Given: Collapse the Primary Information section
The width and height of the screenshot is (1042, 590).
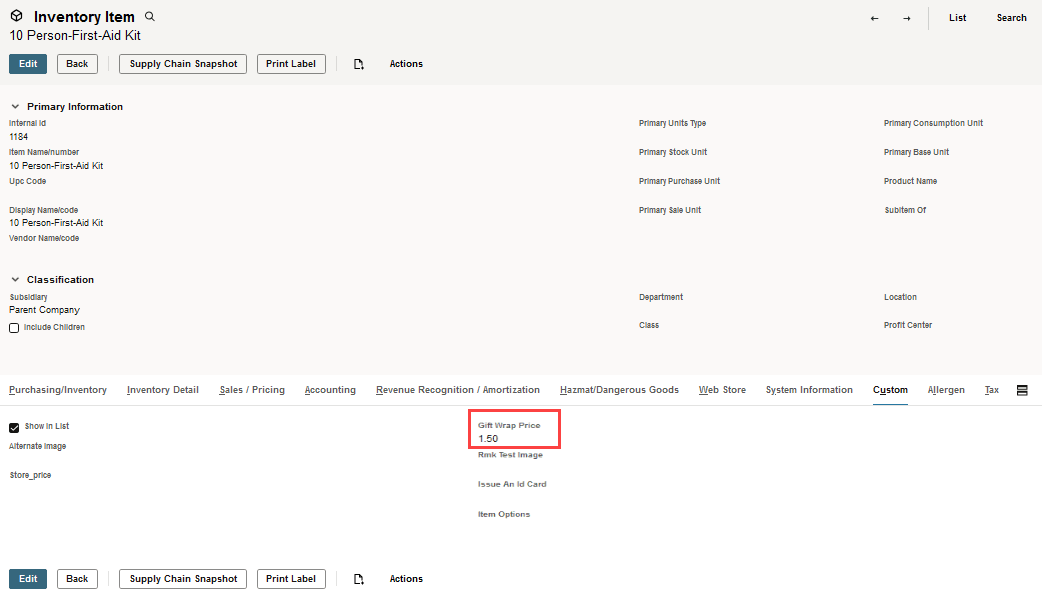Looking at the screenshot, I should [x=15, y=106].
